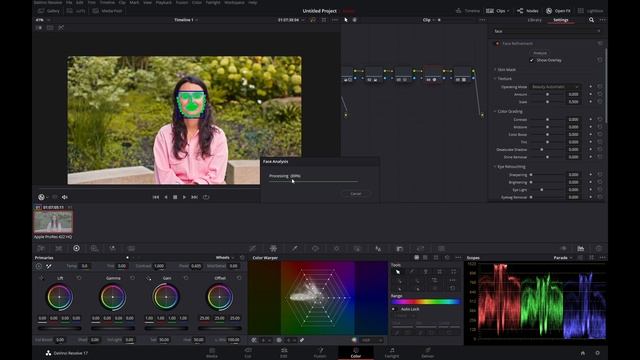This screenshot has height=360, width=640.
Task: Open the Clips dropdown in top toolbar
Action: (x=498, y=11)
